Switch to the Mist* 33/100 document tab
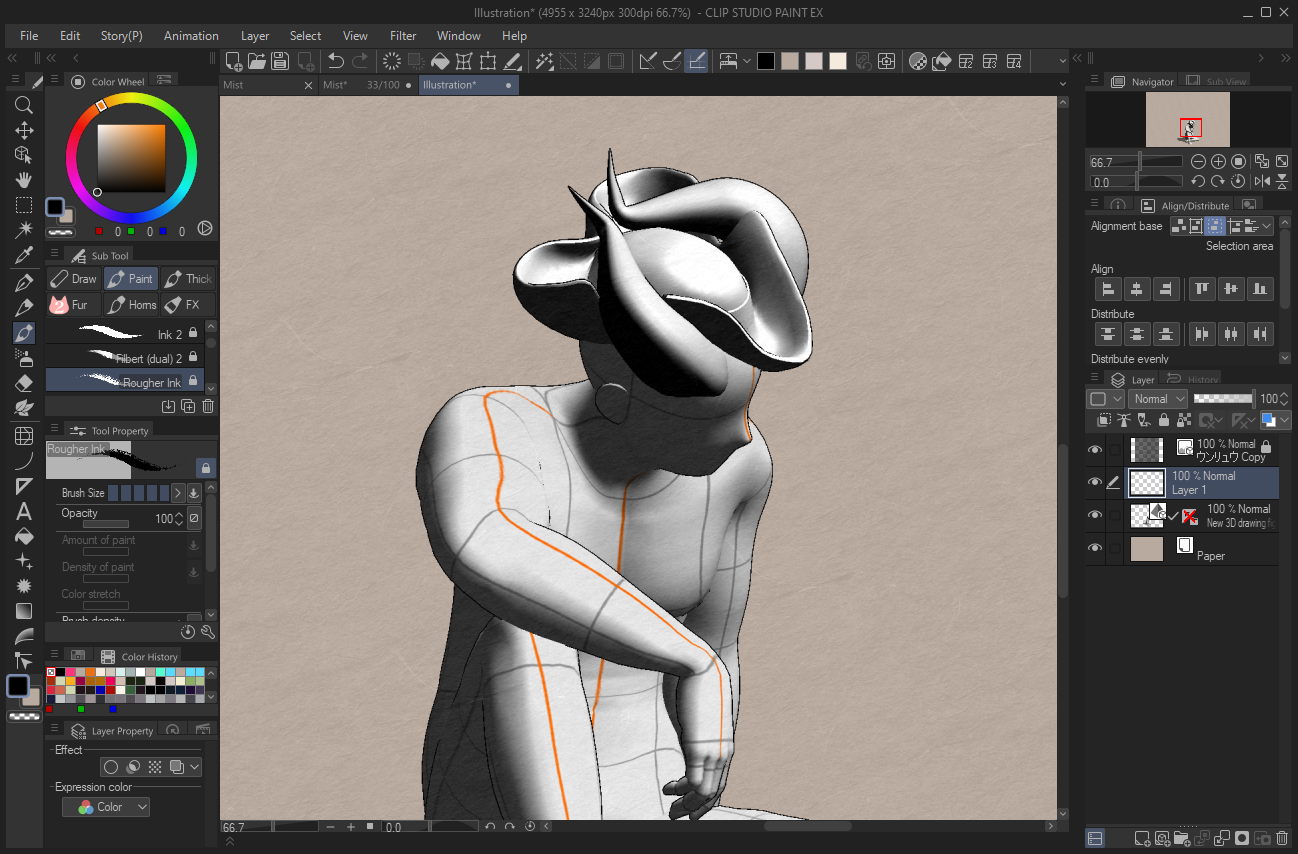1298x854 pixels. pos(368,85)
